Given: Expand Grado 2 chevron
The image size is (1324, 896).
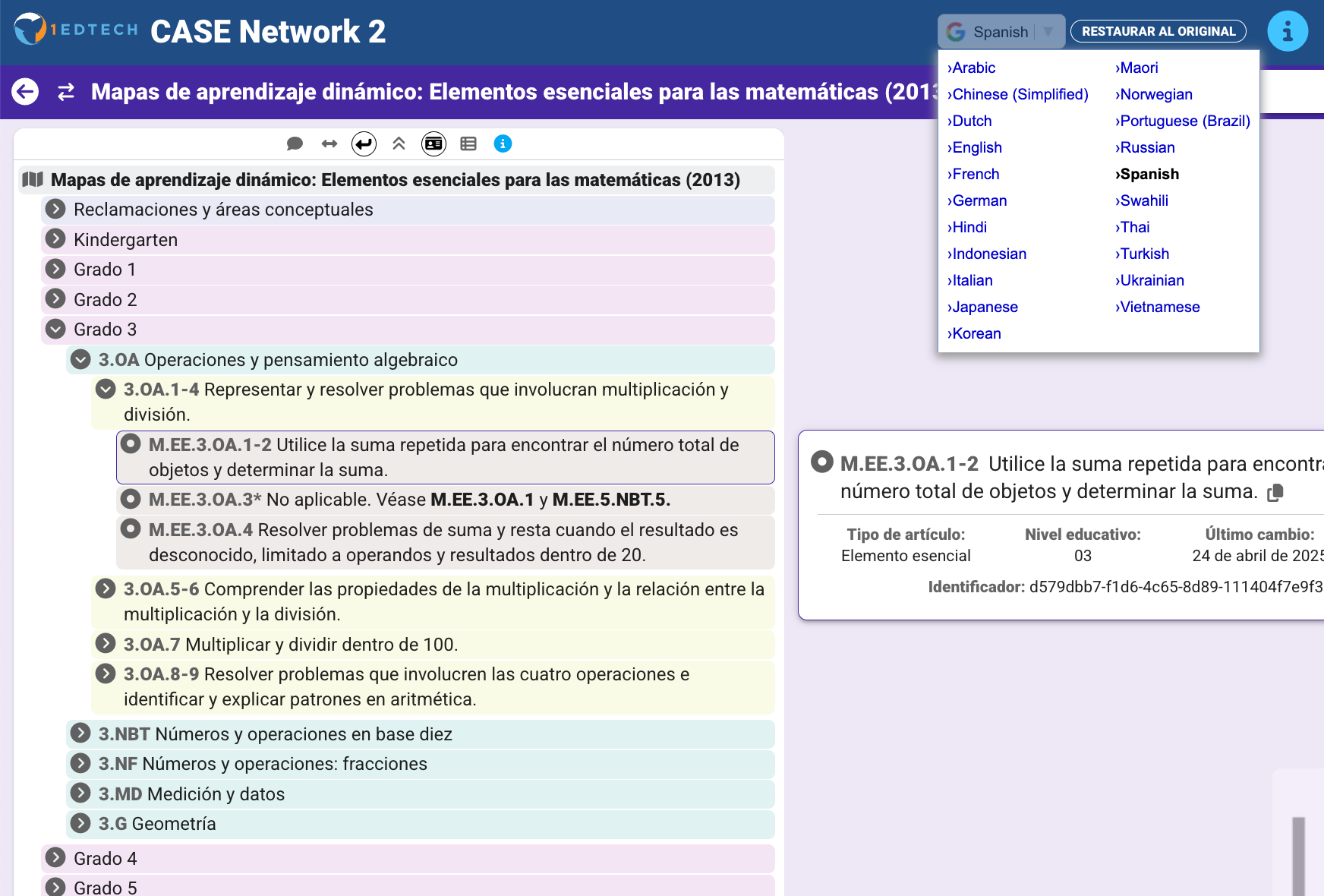Looking at the screenshot, I should (55, 299).
